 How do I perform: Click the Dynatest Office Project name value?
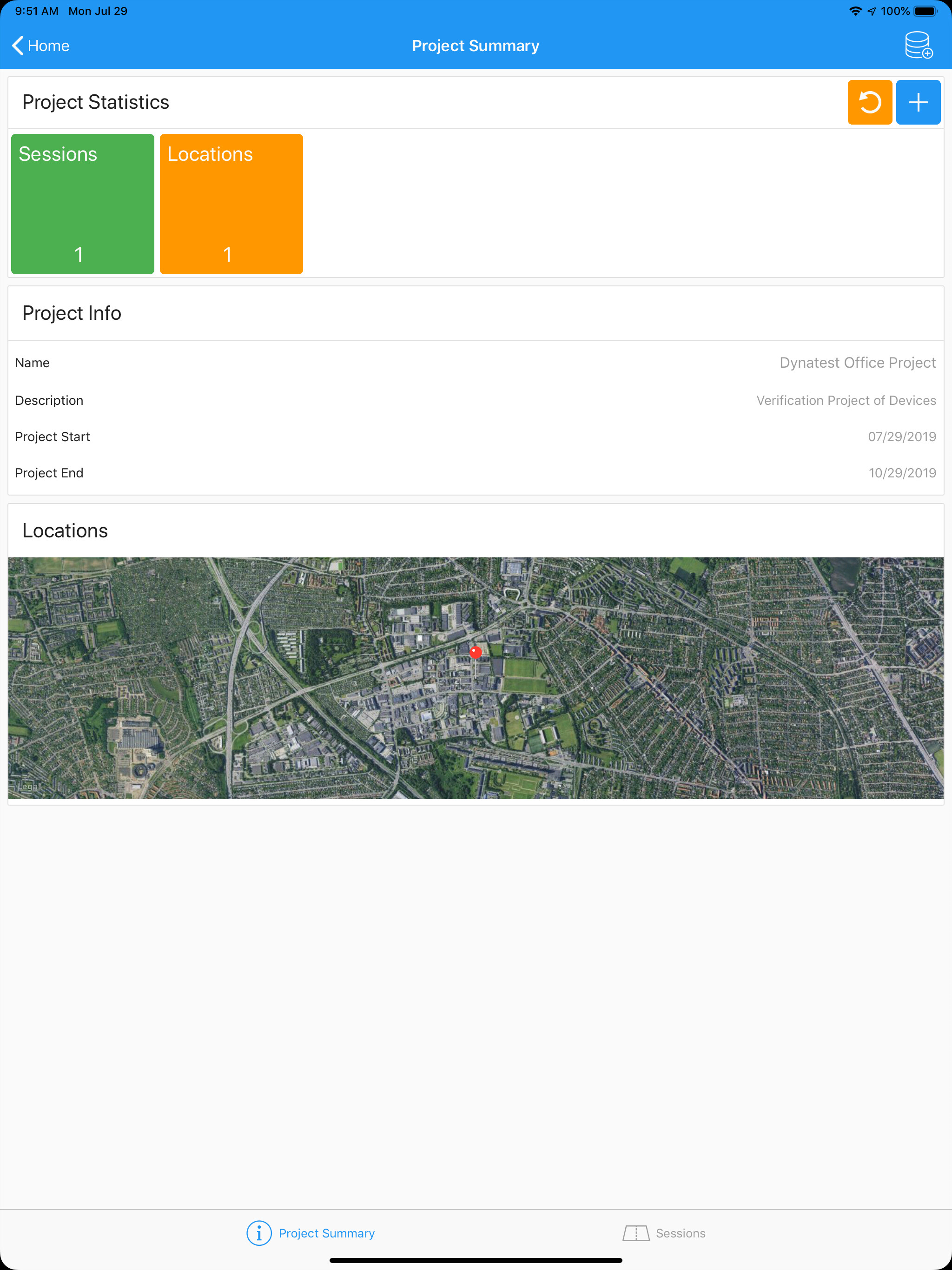(857, 363)
